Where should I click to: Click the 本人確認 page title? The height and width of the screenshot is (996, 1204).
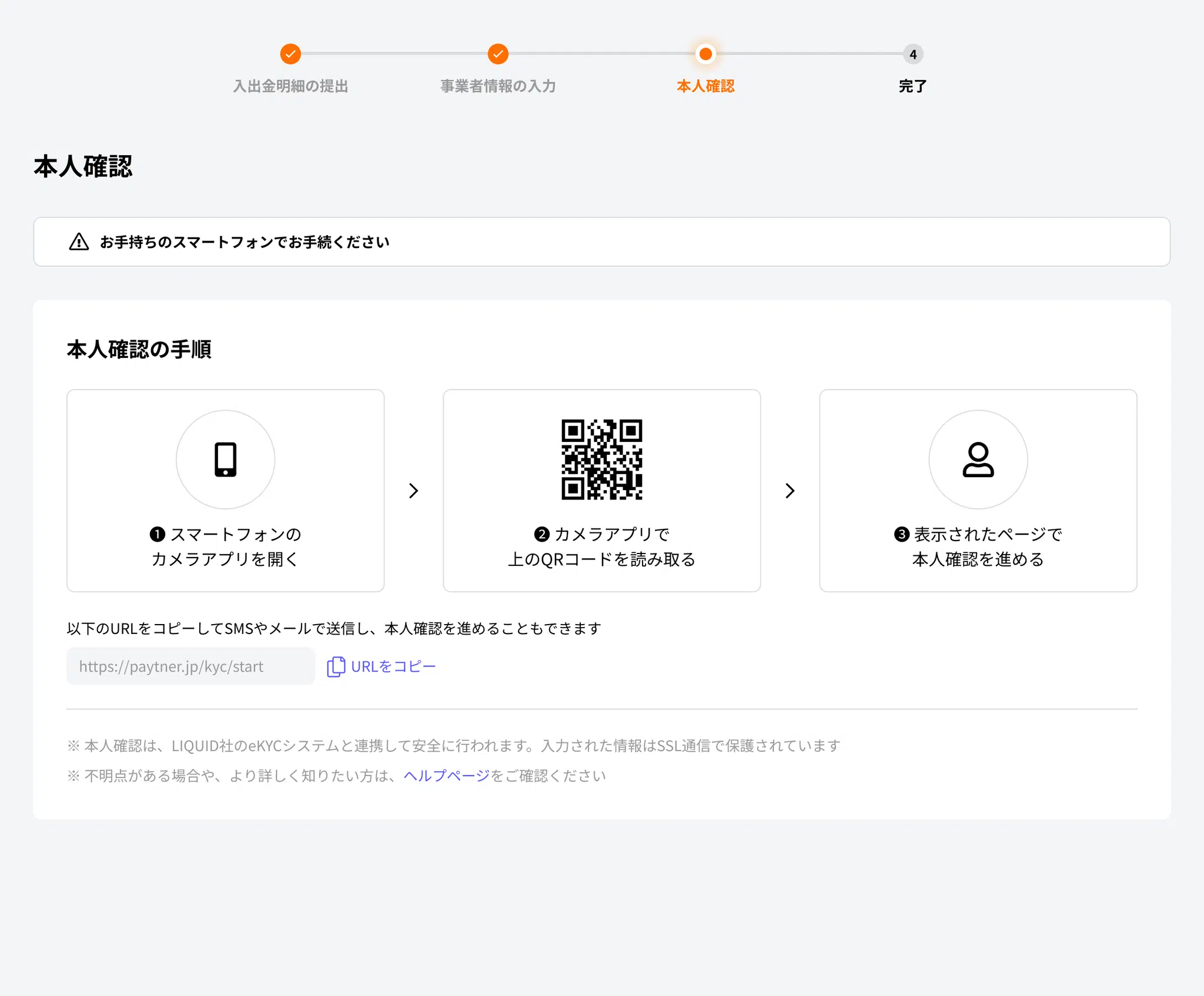[x=83, y=166]
